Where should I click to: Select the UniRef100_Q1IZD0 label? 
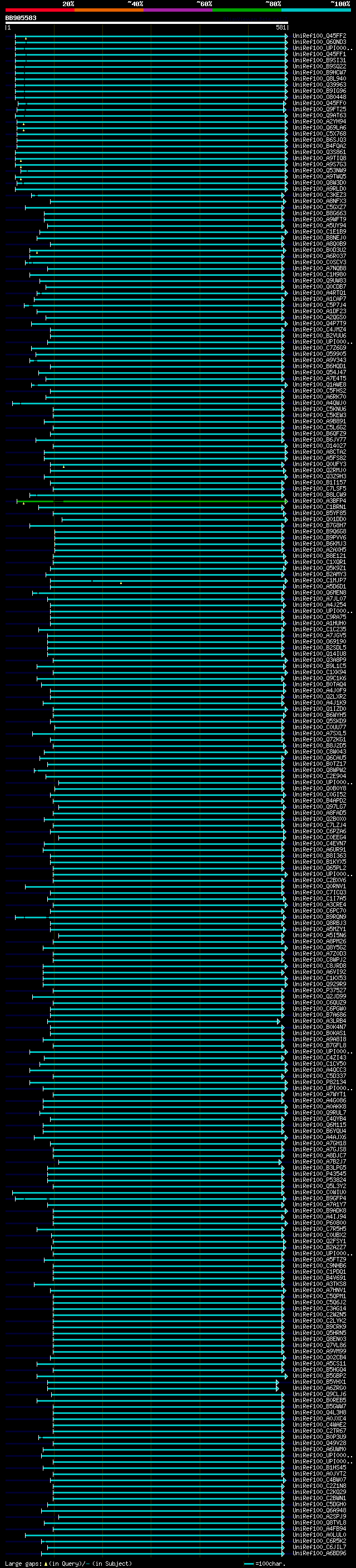(319, 709)
